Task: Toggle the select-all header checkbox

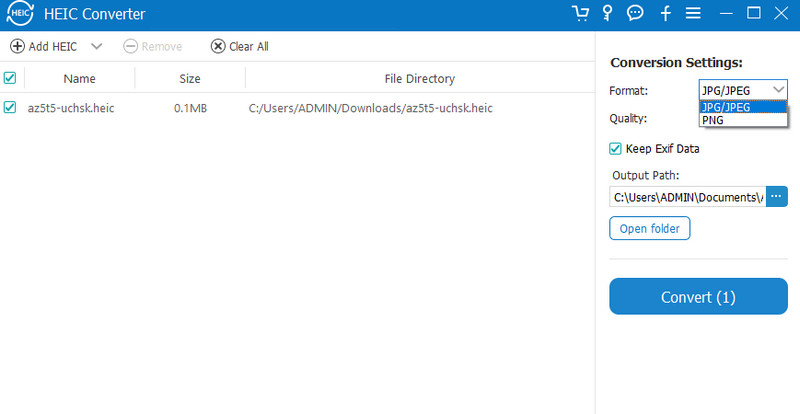Action: (10, 78)
